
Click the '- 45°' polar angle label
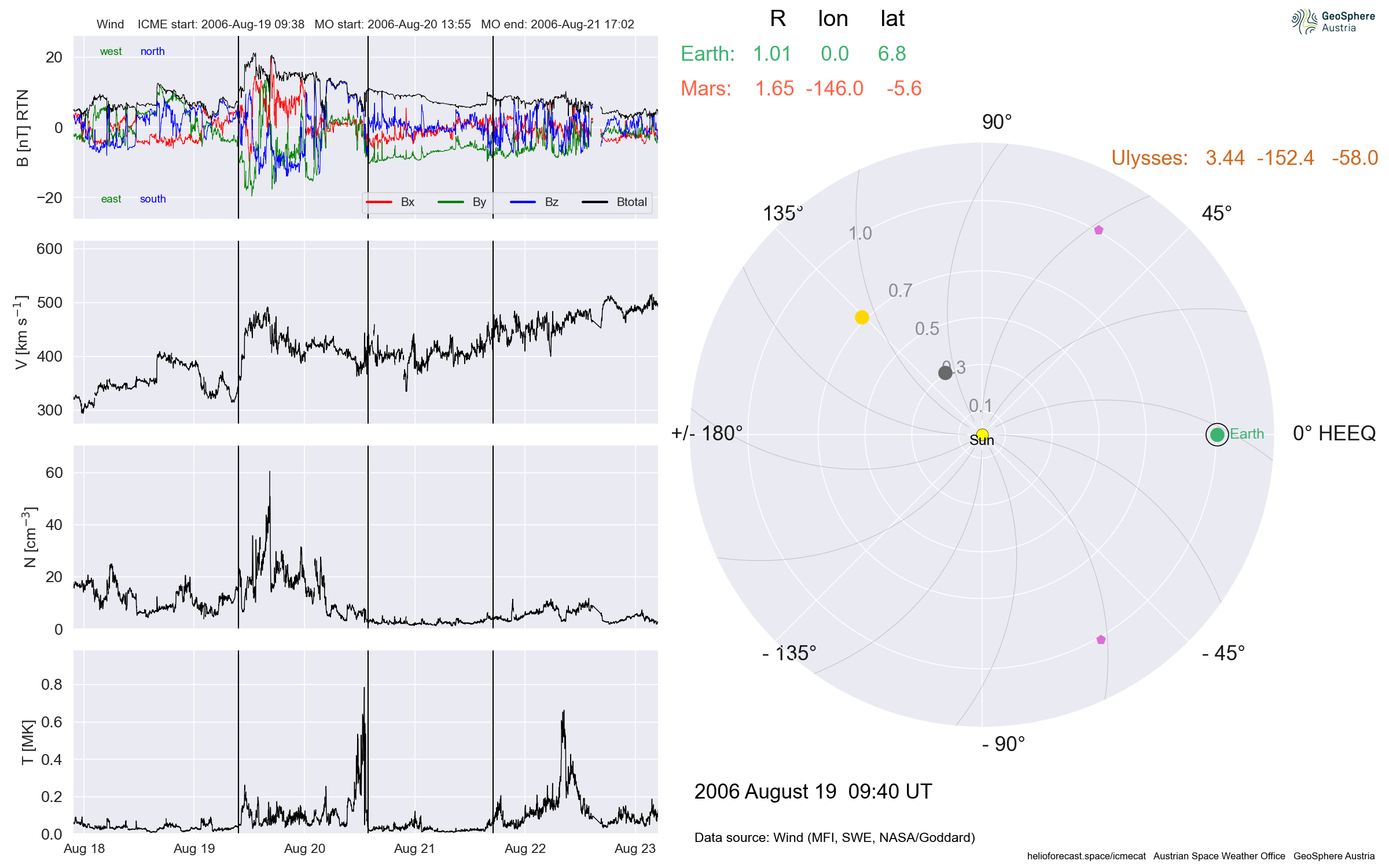pyautogui.click(x=1223, y=653)
